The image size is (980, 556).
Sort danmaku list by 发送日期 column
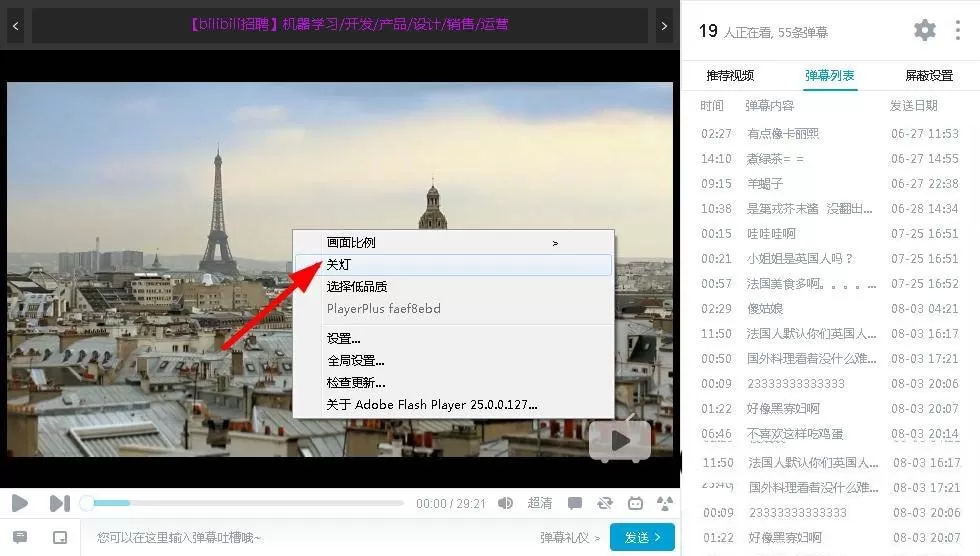tap(914, 106)
